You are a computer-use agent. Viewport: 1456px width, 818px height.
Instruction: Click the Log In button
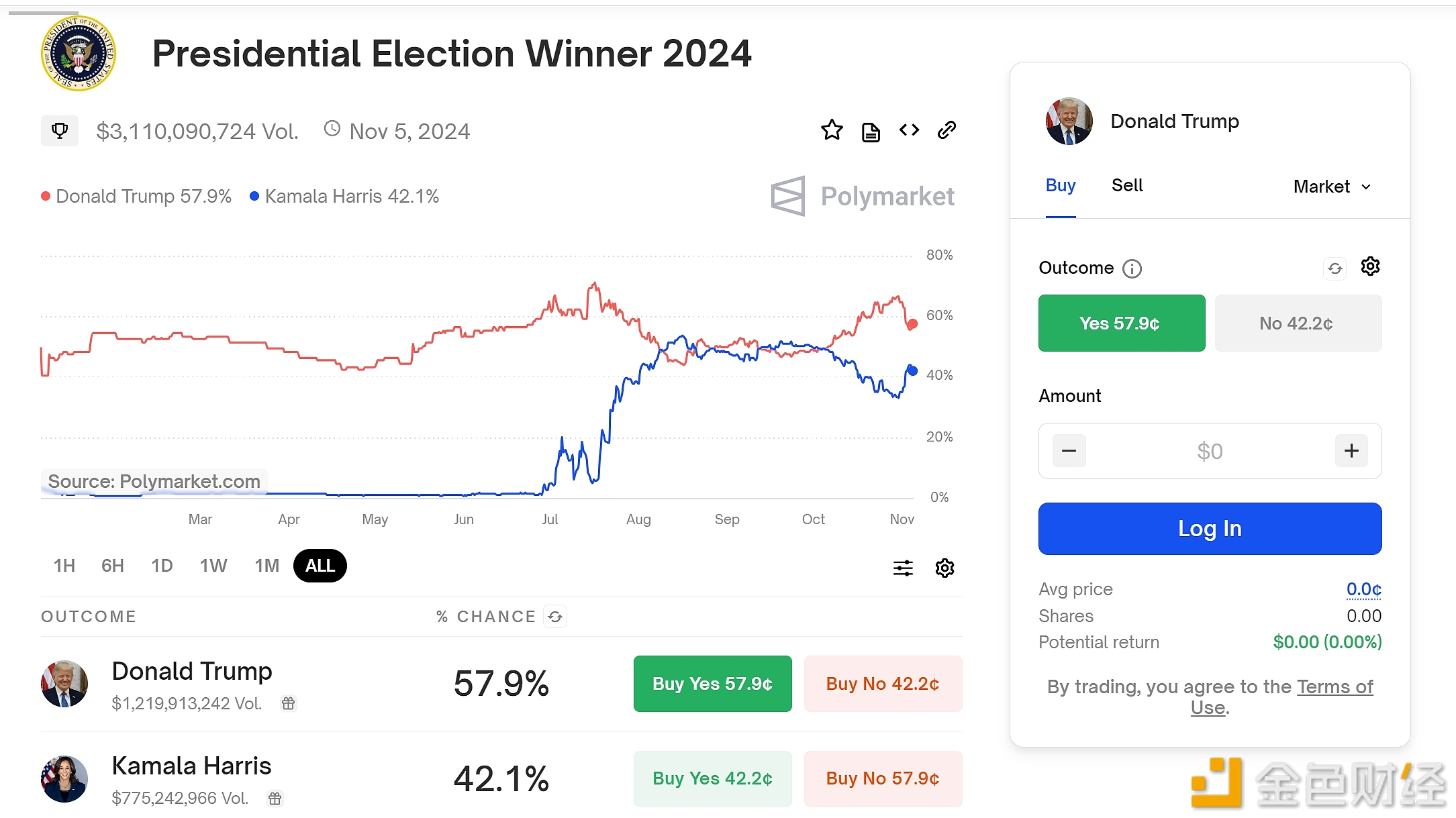click(1210, 528)
